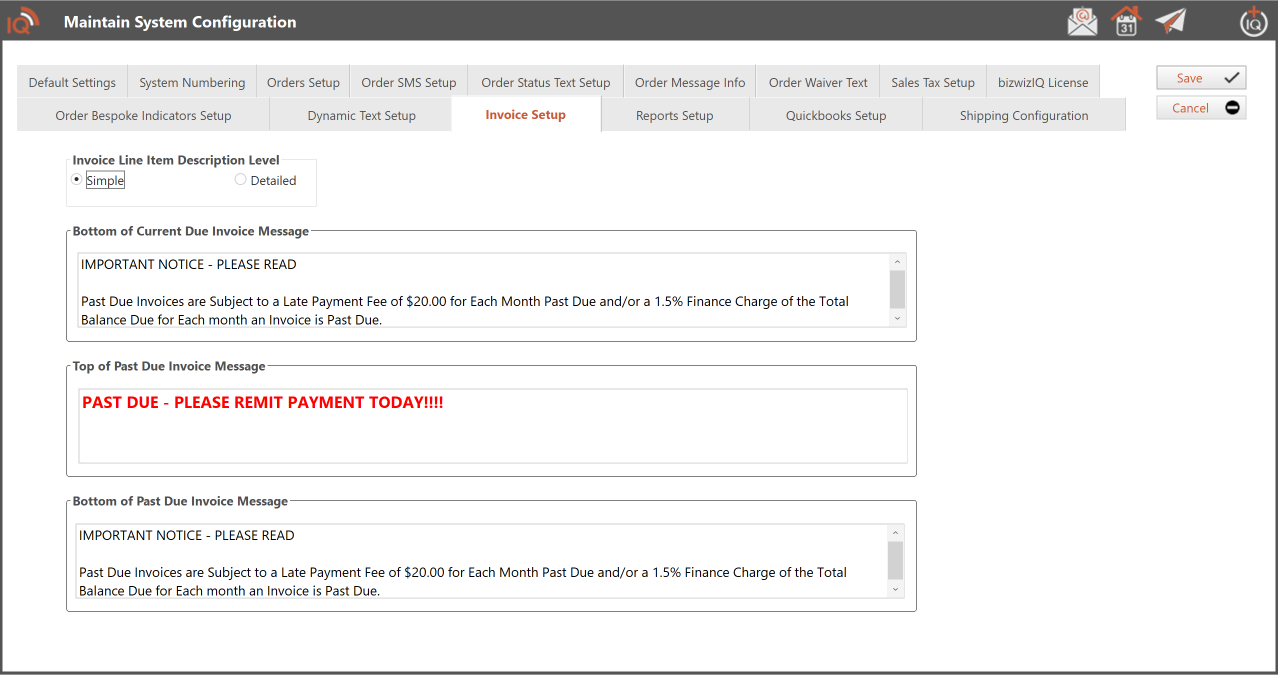Open the calendar icon in header
Image resolution: width=1278 pixels, height=675 pixels.
click(1126, 21)
